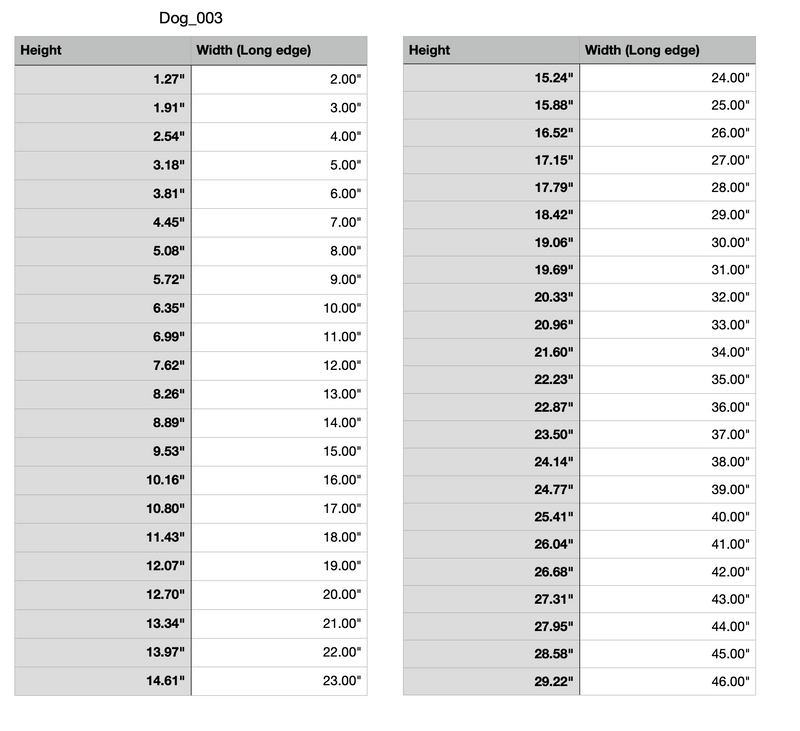800x731 pixels.
Task: Select the width cell 24.00"
Action: 667,78
